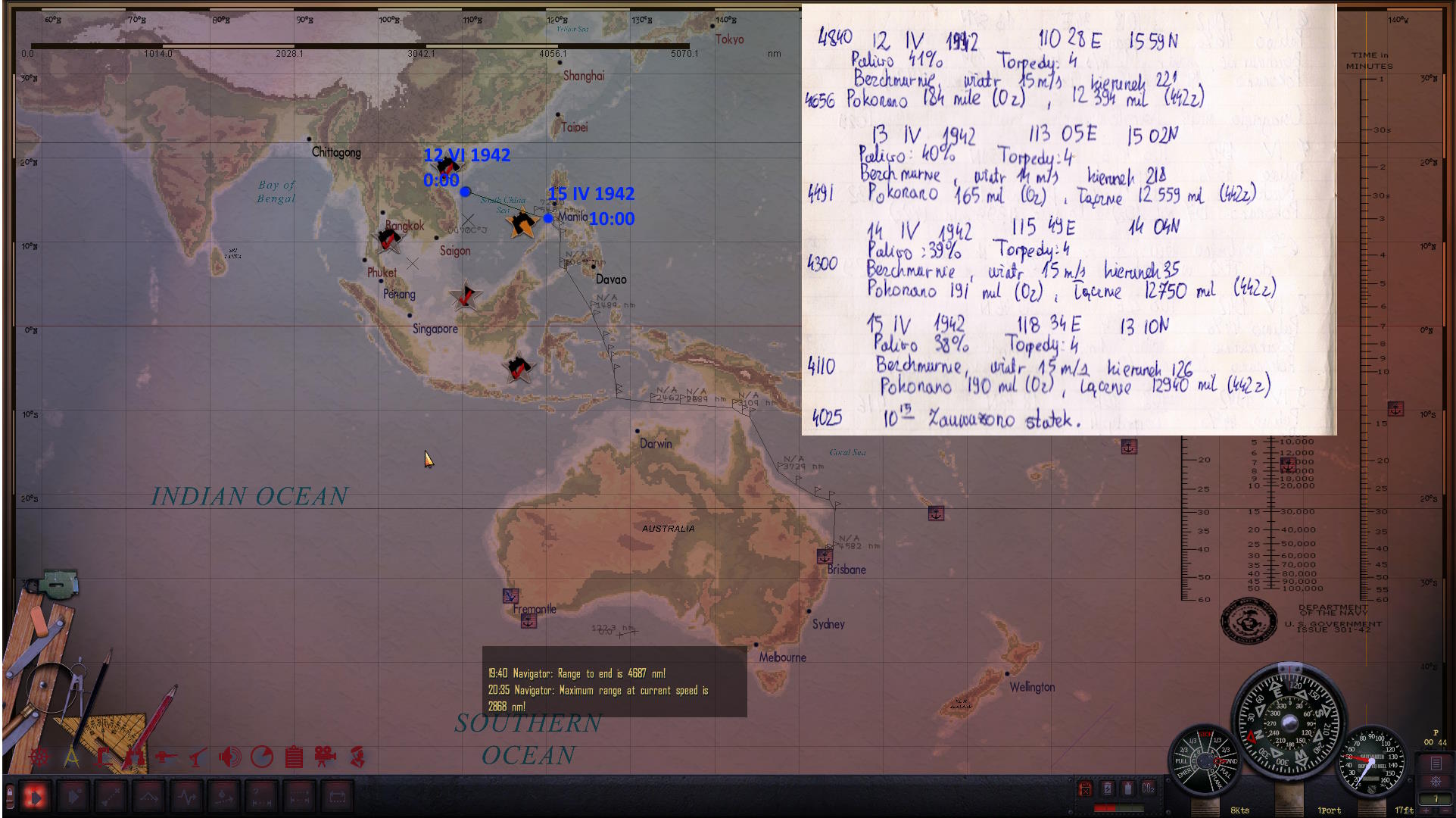Screen dimensions: 1456x818
Task: Open the radar sweep station icon
Action: pos(261,757)
